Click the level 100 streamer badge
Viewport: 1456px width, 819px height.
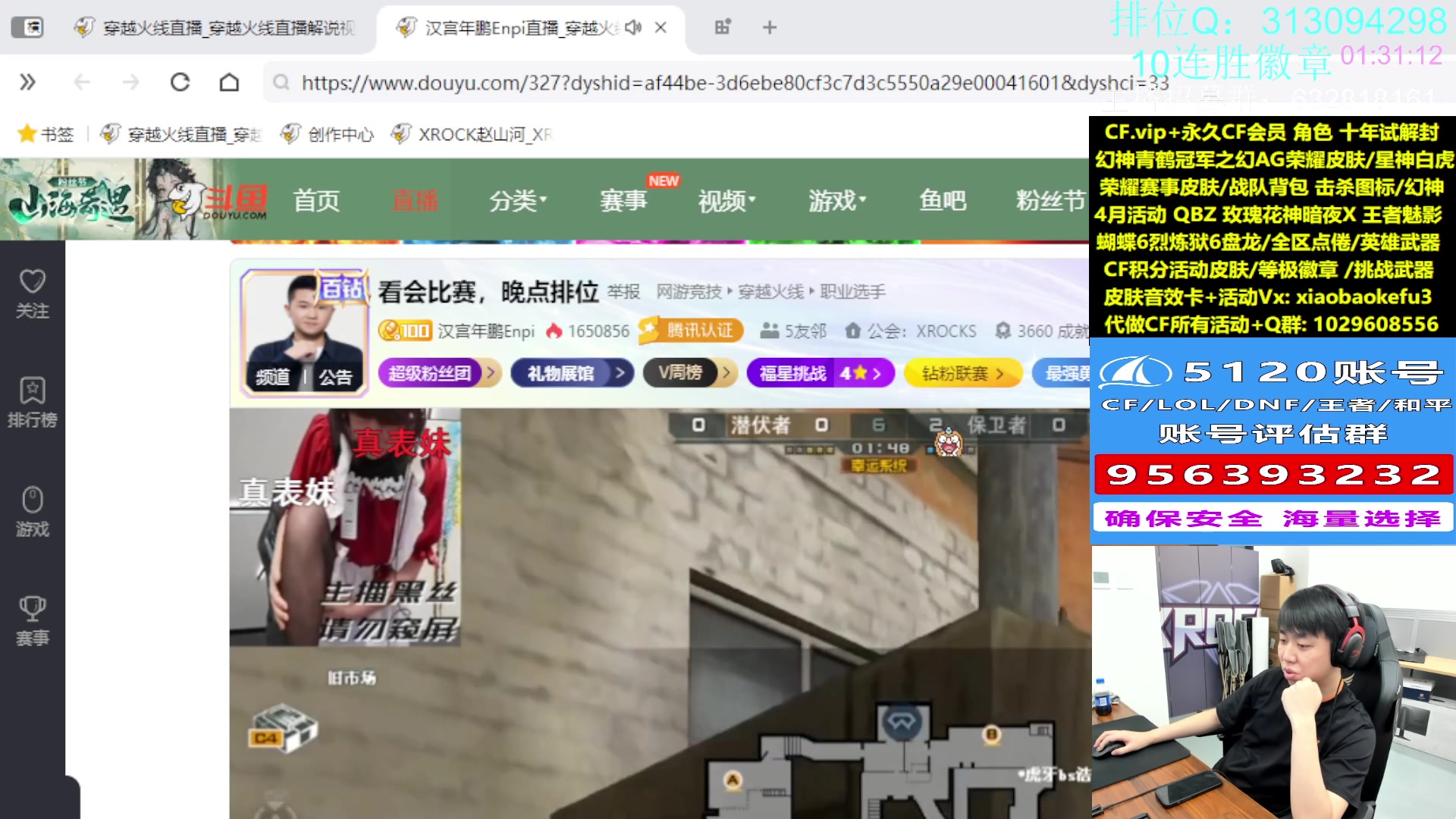pos(405,331)
